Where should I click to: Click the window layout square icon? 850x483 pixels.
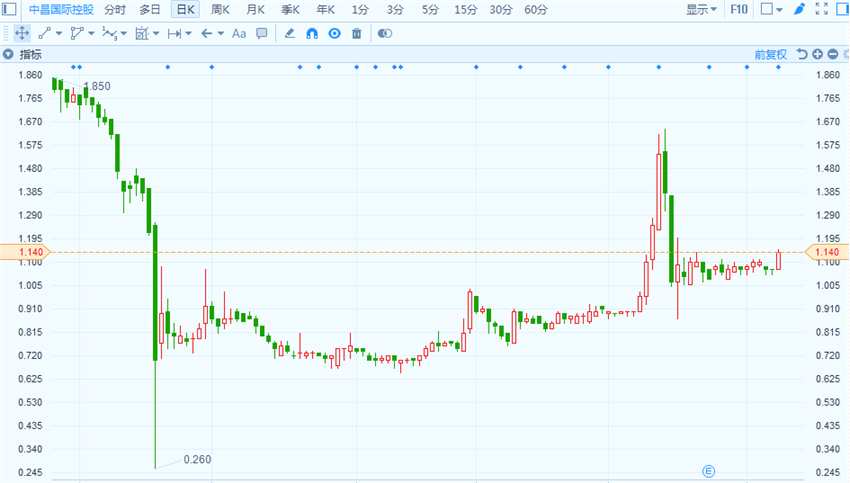[767, 9]
